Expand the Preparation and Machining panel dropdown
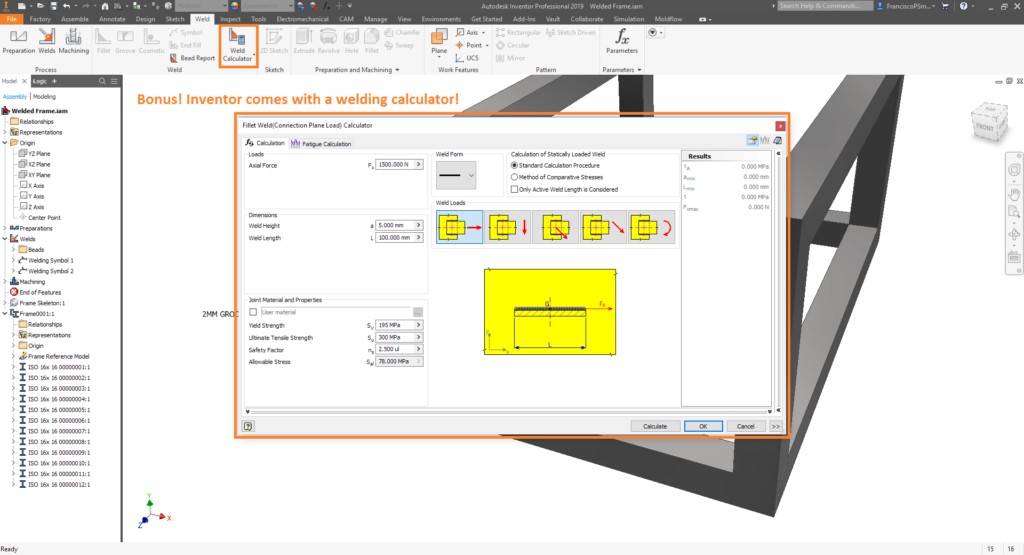 397,70
